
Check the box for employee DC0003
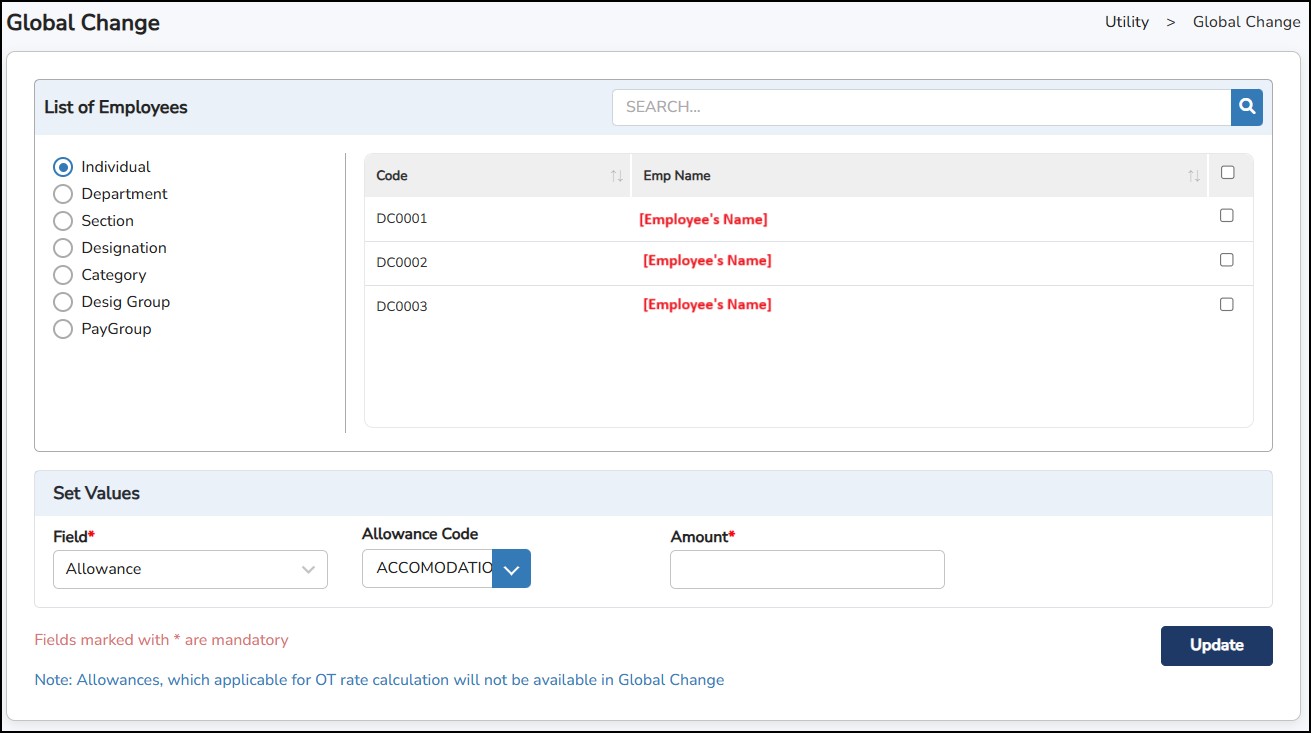[x=1227, y=304]
